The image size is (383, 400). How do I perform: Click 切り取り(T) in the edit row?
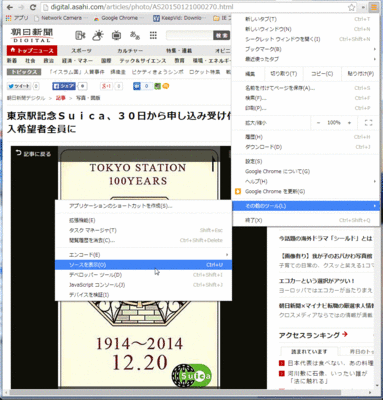coord(283,74)
